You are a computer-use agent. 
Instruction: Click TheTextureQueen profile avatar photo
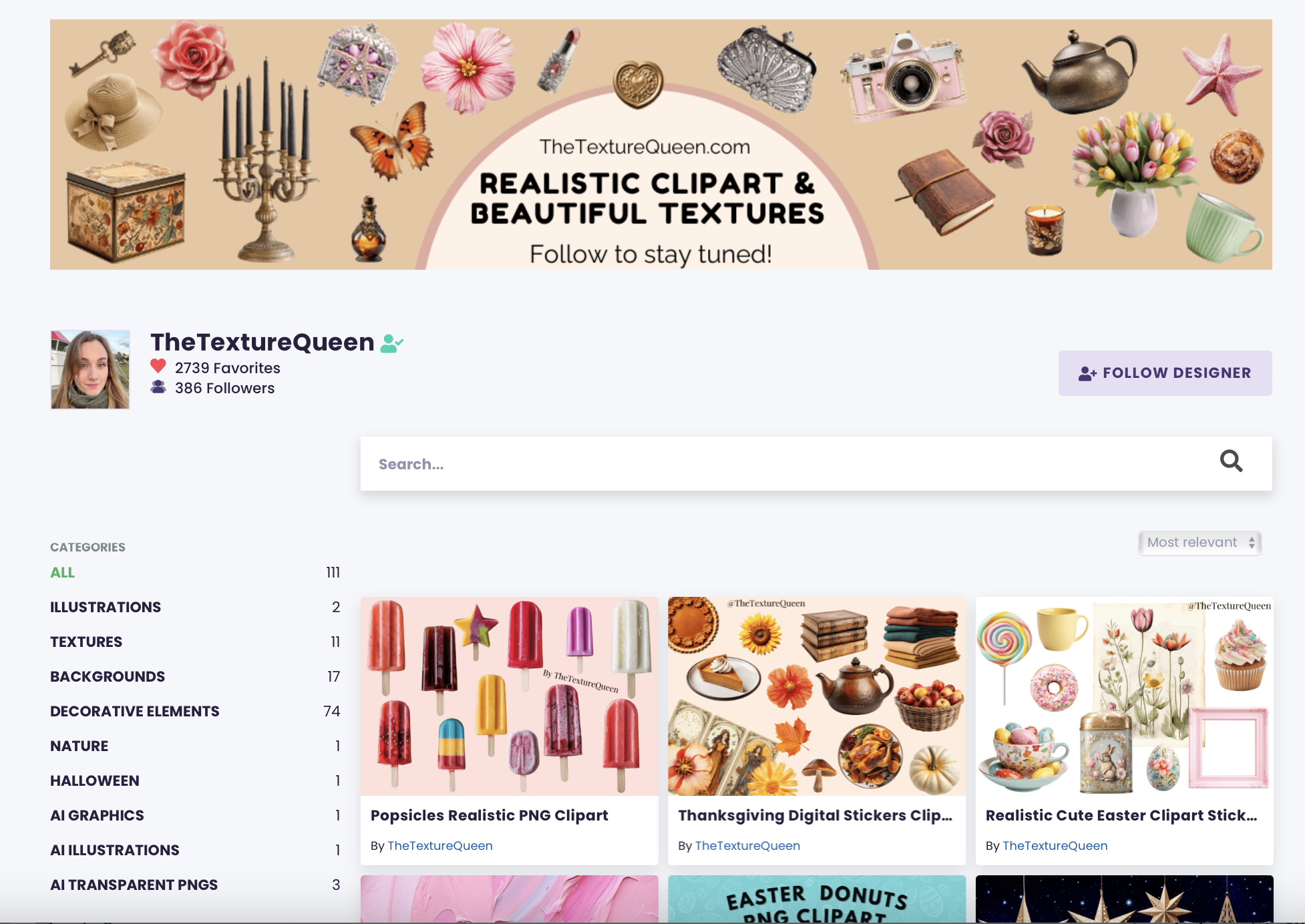click(90, 369)
